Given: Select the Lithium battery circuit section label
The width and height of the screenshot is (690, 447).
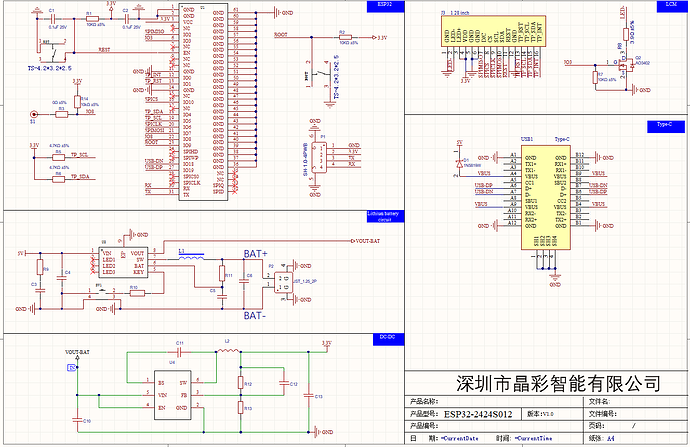Looking at the screenshot, I should (x=385, y=216).
